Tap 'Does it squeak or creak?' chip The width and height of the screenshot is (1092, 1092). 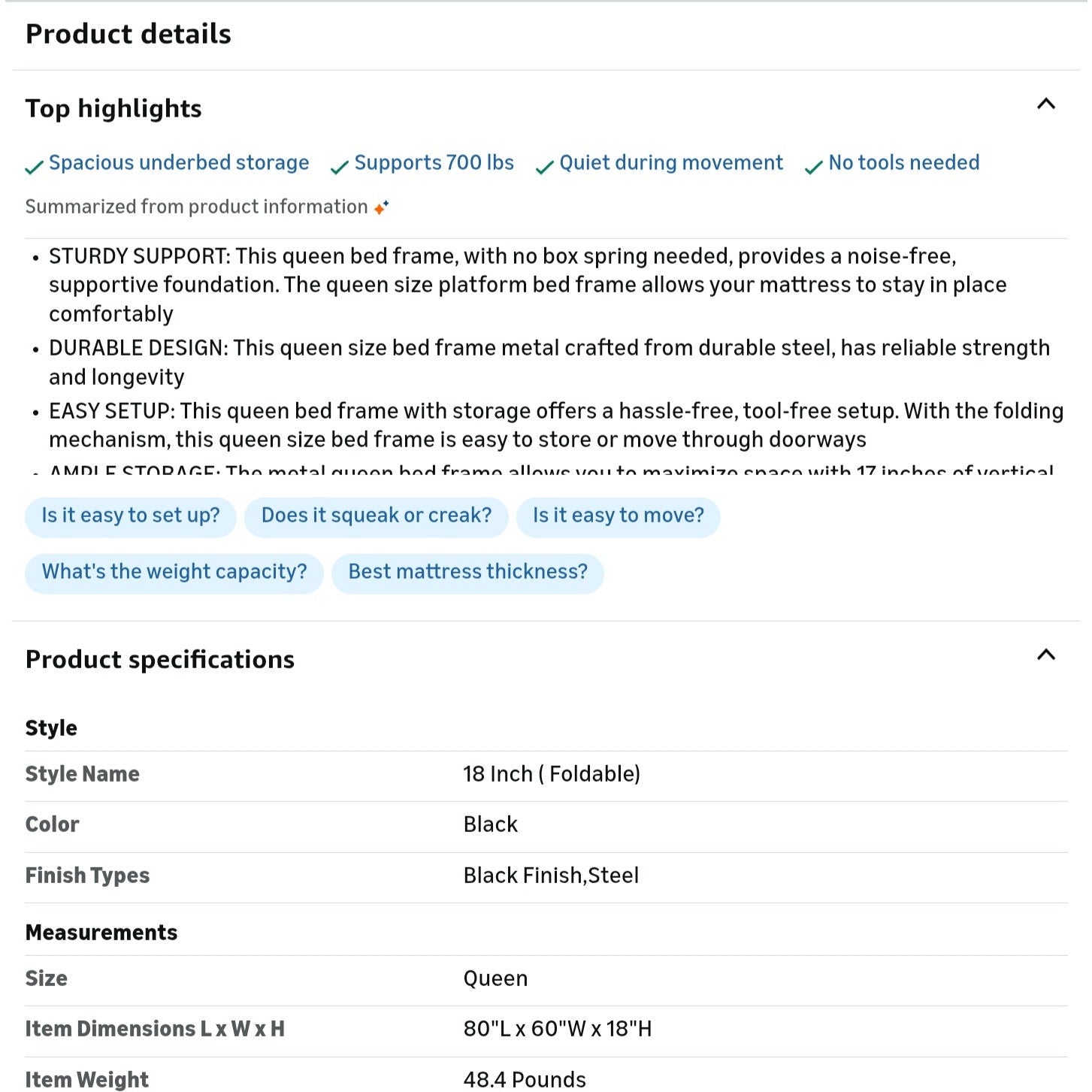click(x=377, y=516)
